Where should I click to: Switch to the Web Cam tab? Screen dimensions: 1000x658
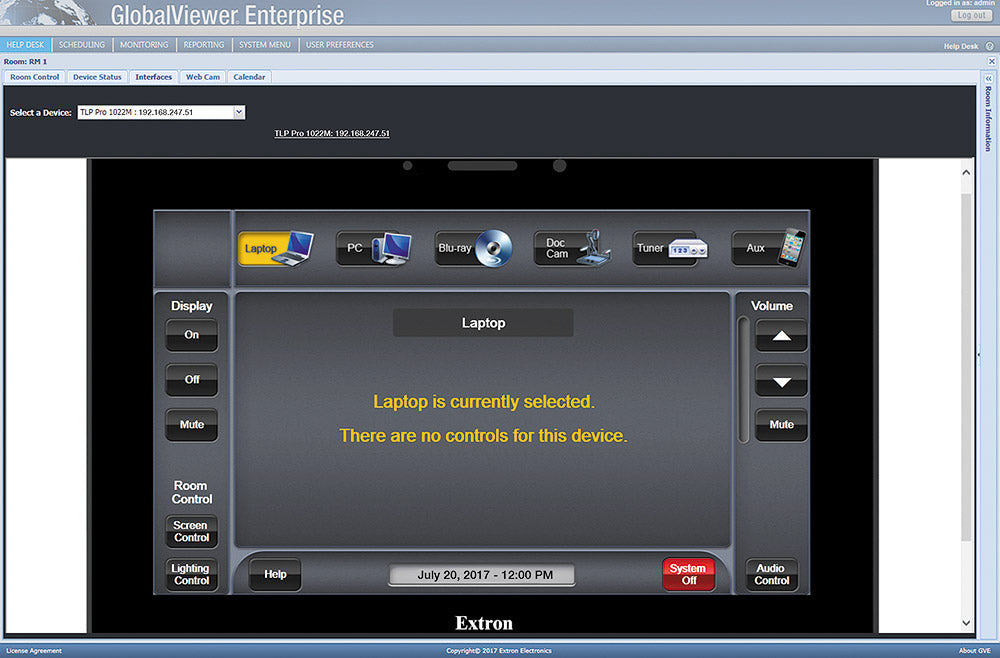[x=203, y=77]
